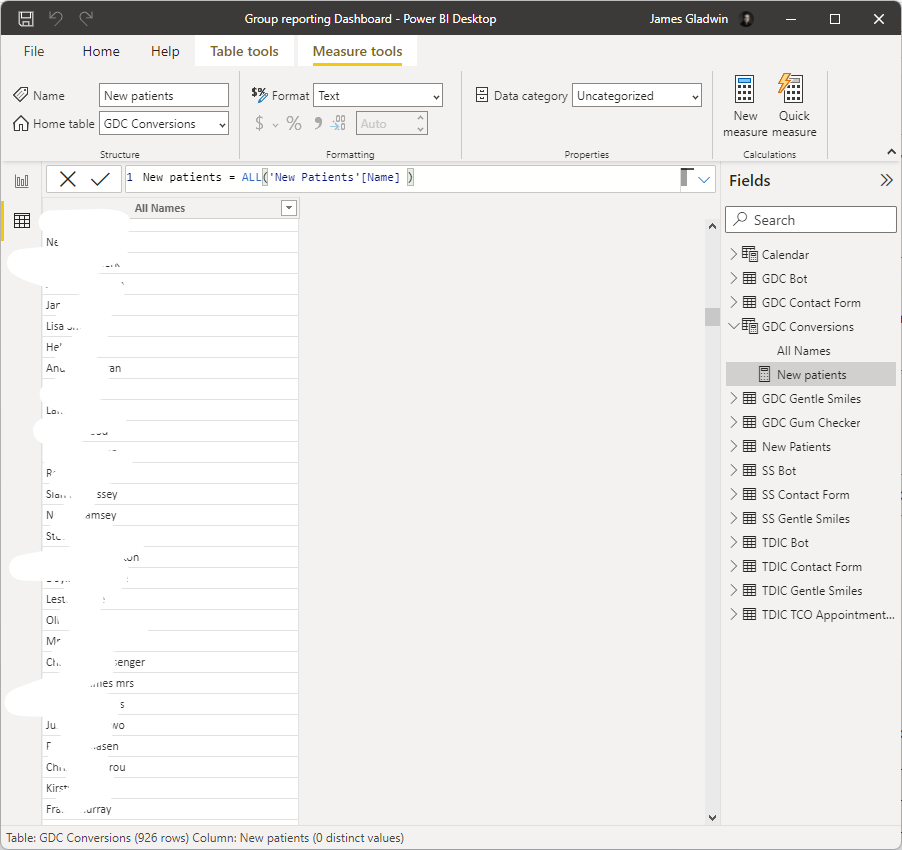Open the Home ribbon tab

coord(101,51)
